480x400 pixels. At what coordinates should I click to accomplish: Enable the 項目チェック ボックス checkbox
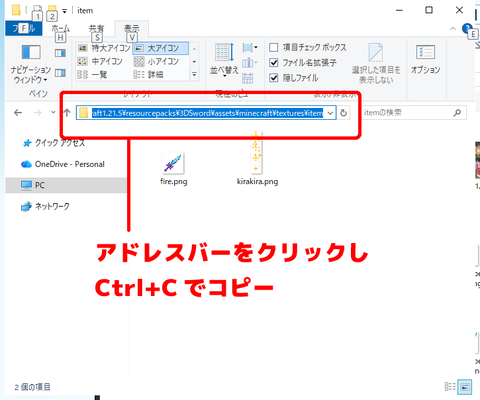[x=274, y=47]
